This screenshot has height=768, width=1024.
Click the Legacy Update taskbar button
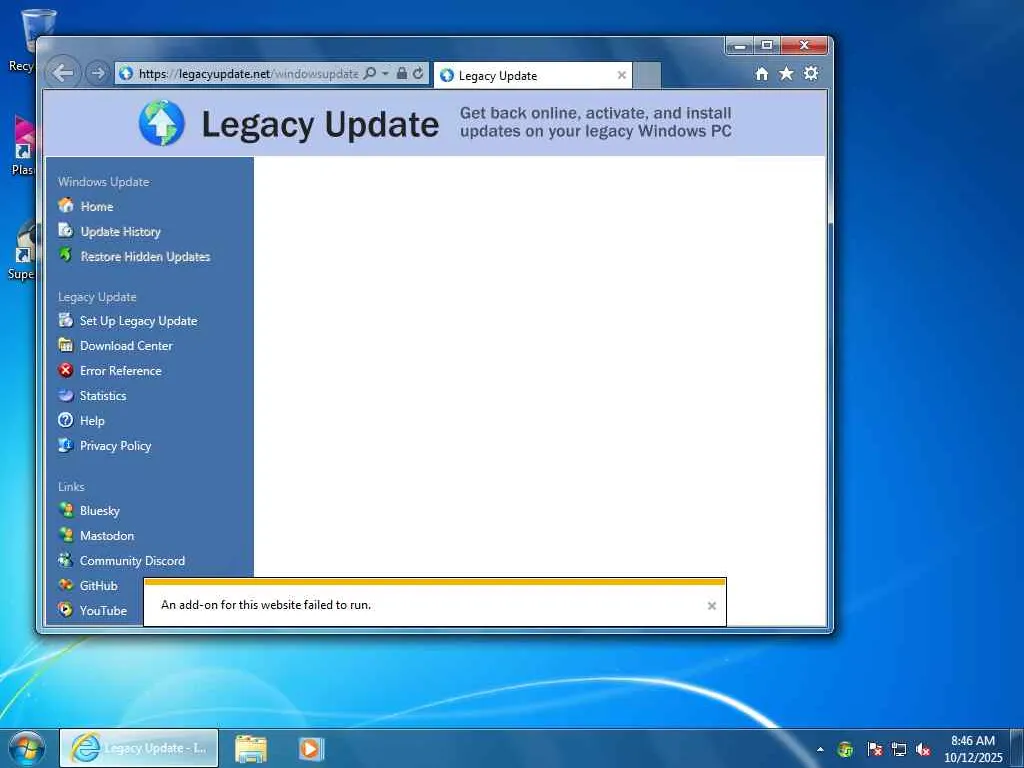(139, 748)
